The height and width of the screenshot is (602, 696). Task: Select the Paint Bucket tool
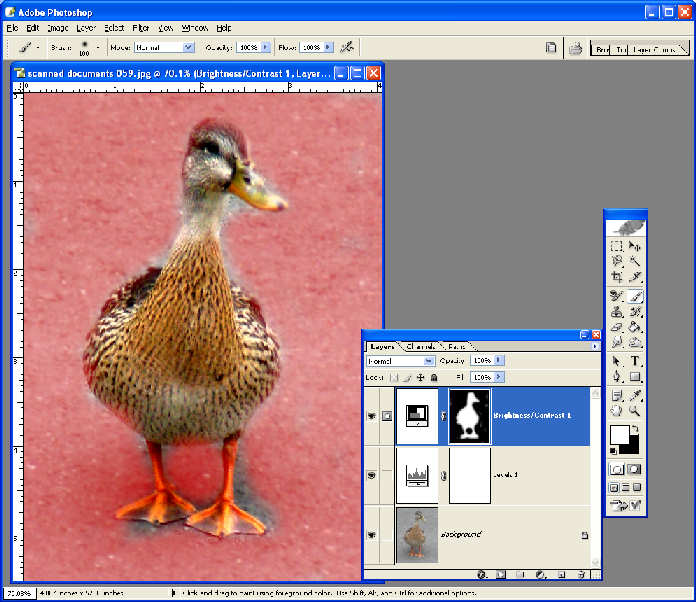point(635,328)
